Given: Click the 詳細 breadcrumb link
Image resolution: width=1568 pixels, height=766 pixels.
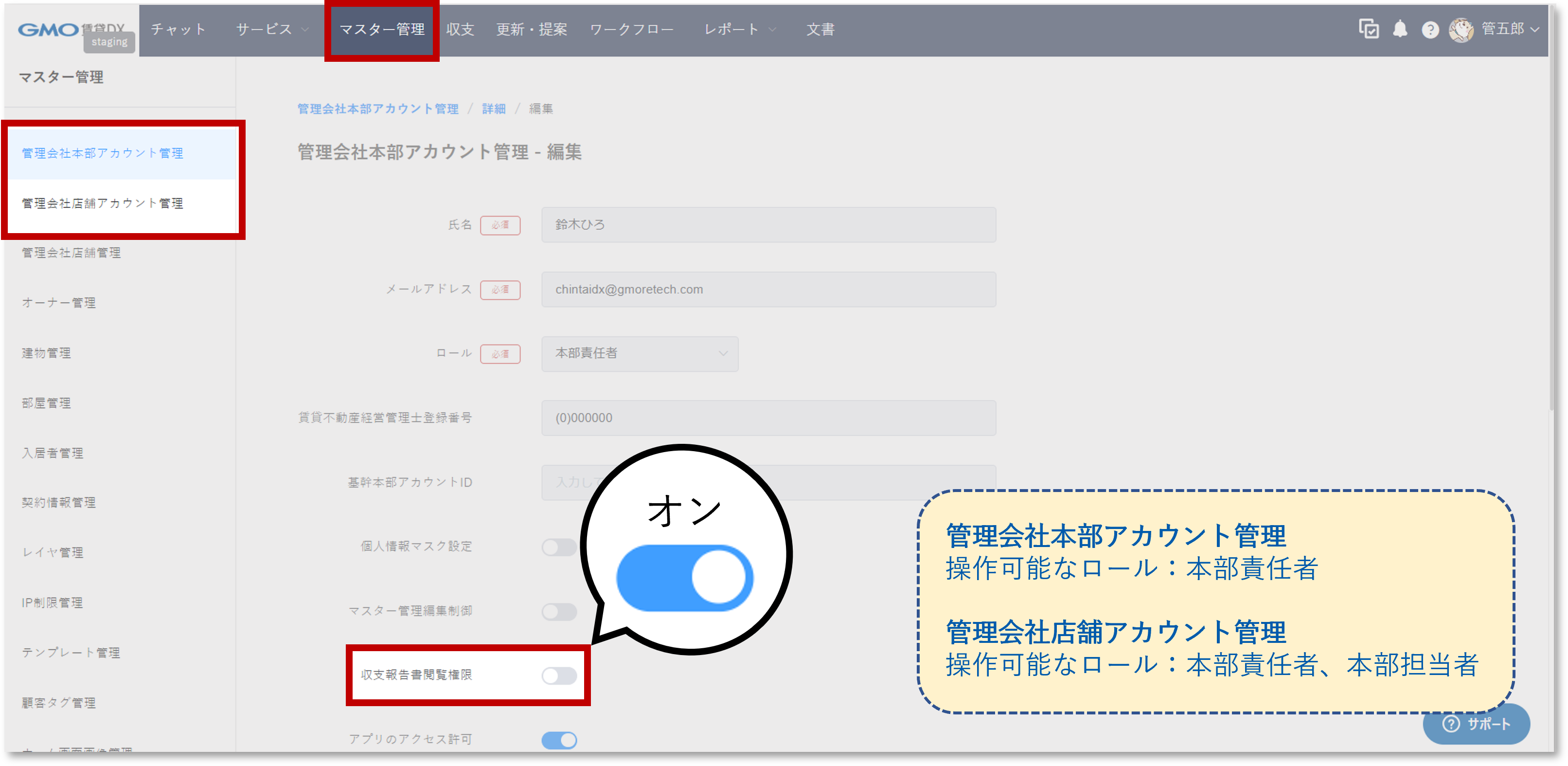Looking at the screenshot, I should coord(494,109).
